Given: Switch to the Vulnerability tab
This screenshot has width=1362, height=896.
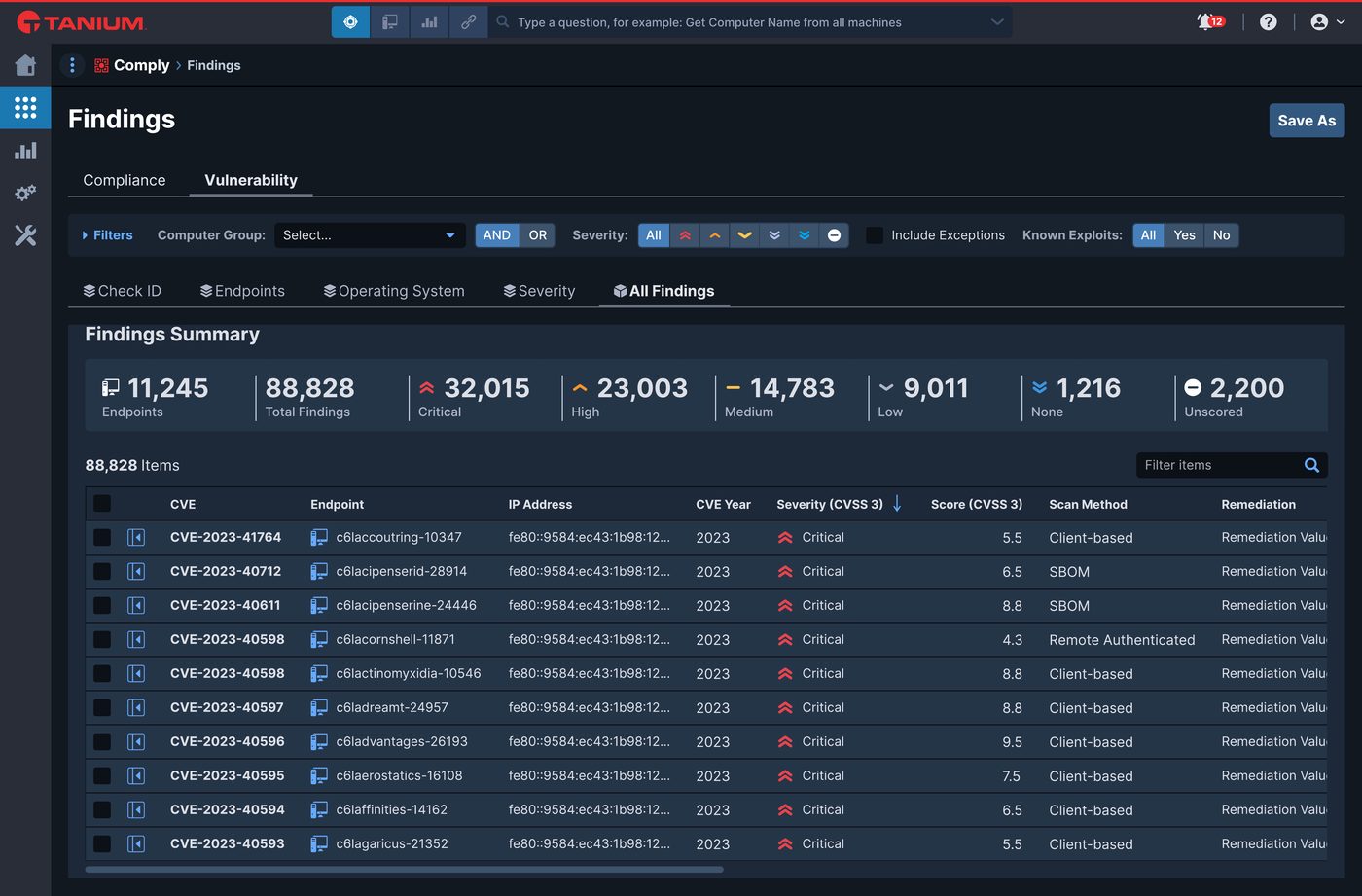Looking at the screenshot, I should tap(251, 180).
